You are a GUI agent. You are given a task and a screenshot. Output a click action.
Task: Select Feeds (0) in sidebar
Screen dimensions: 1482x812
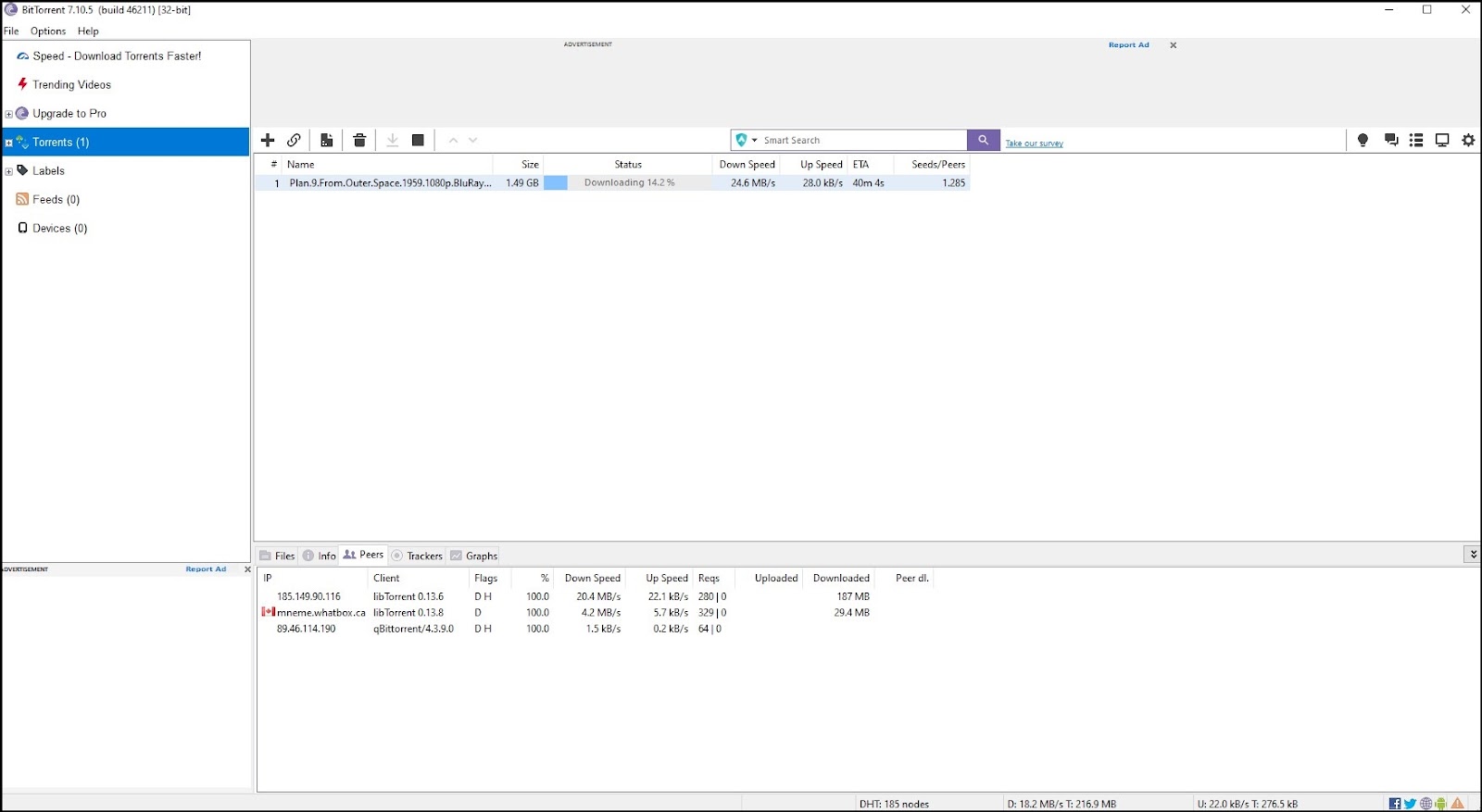click(56, 199)
